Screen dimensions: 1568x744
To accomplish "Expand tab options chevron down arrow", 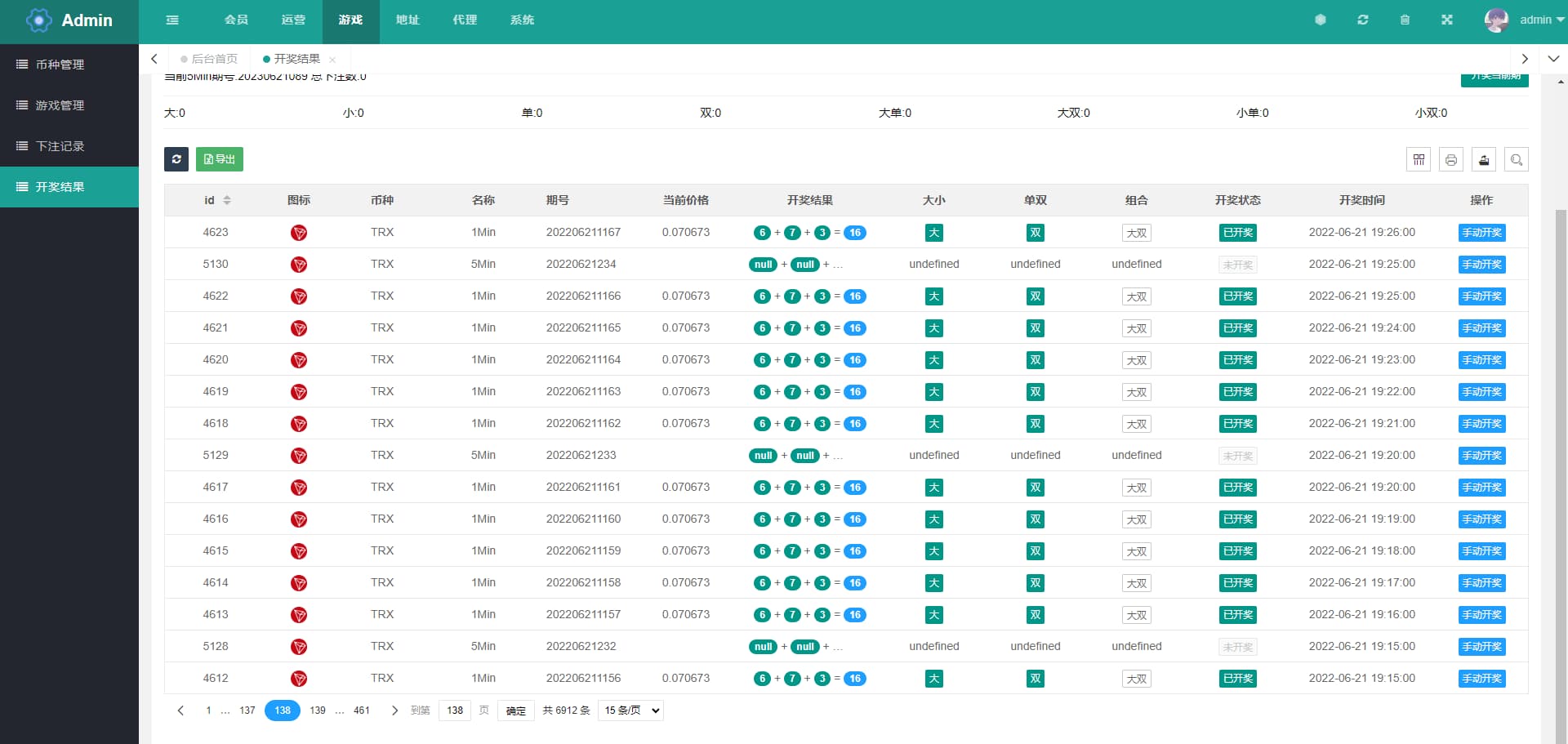I will (1553, 59).
